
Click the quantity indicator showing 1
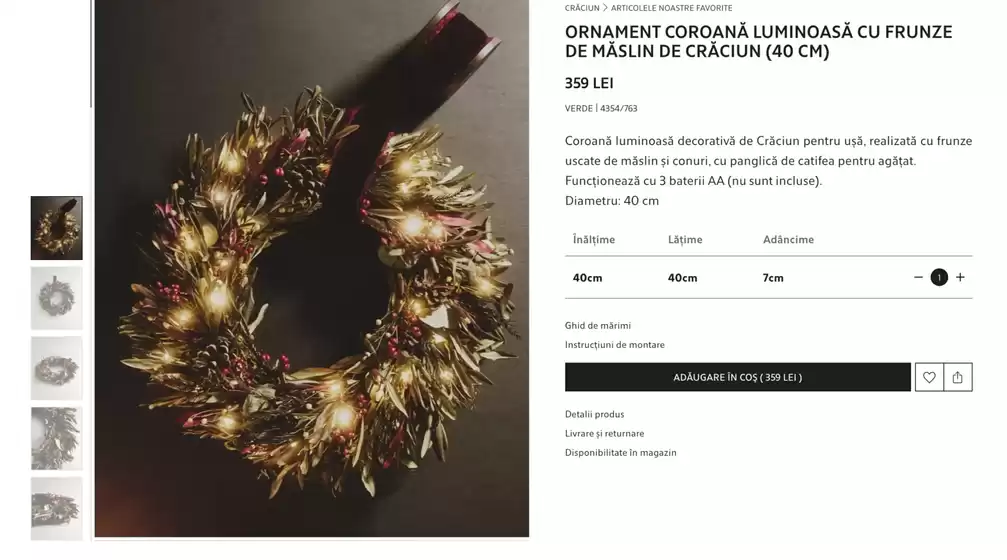coord(939,277)
